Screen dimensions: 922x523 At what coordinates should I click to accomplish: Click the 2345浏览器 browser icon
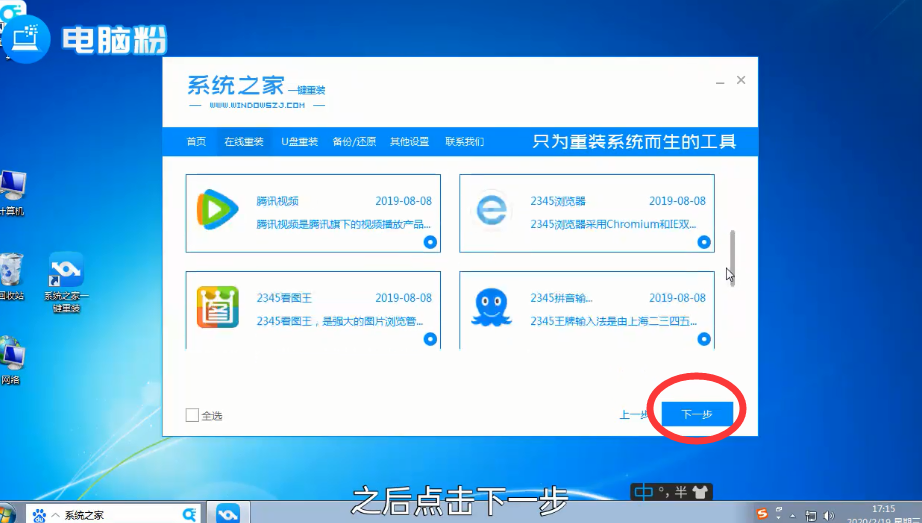point(492,209)
